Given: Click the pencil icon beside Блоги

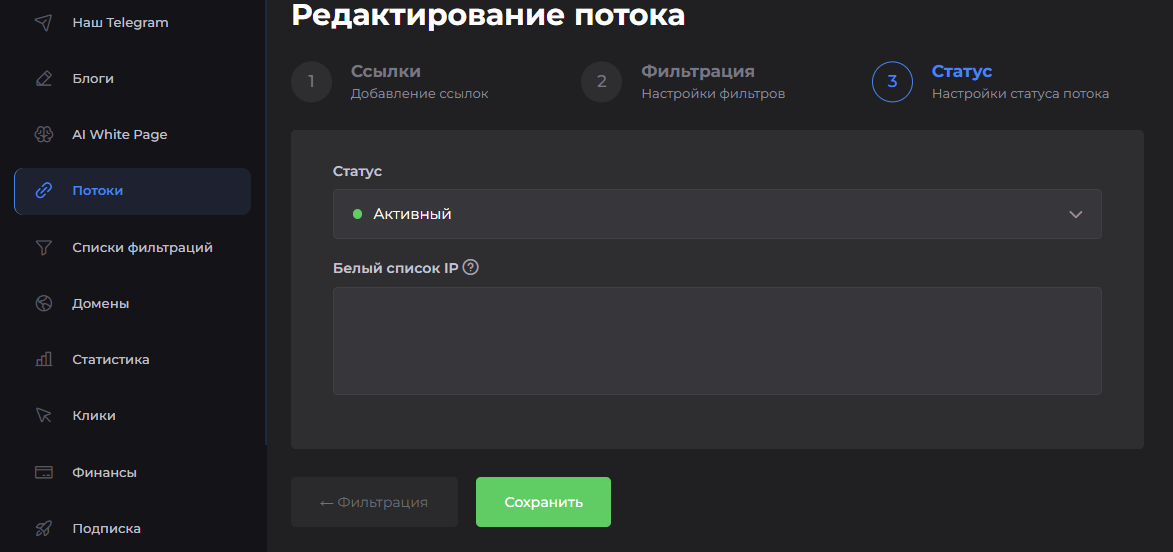Looking at the screenshot, I should pos(44,79).
